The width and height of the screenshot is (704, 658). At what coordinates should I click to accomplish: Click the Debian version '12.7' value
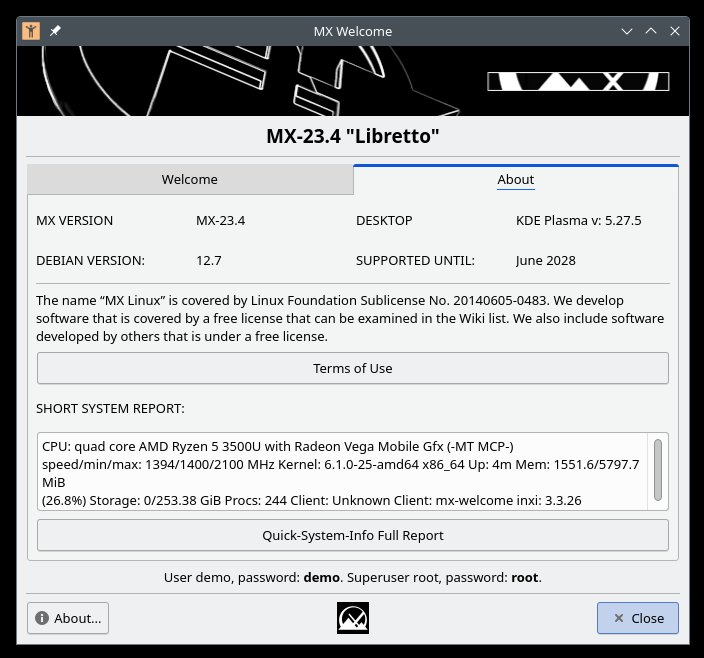pyautogui.click(x=209, y=260)
